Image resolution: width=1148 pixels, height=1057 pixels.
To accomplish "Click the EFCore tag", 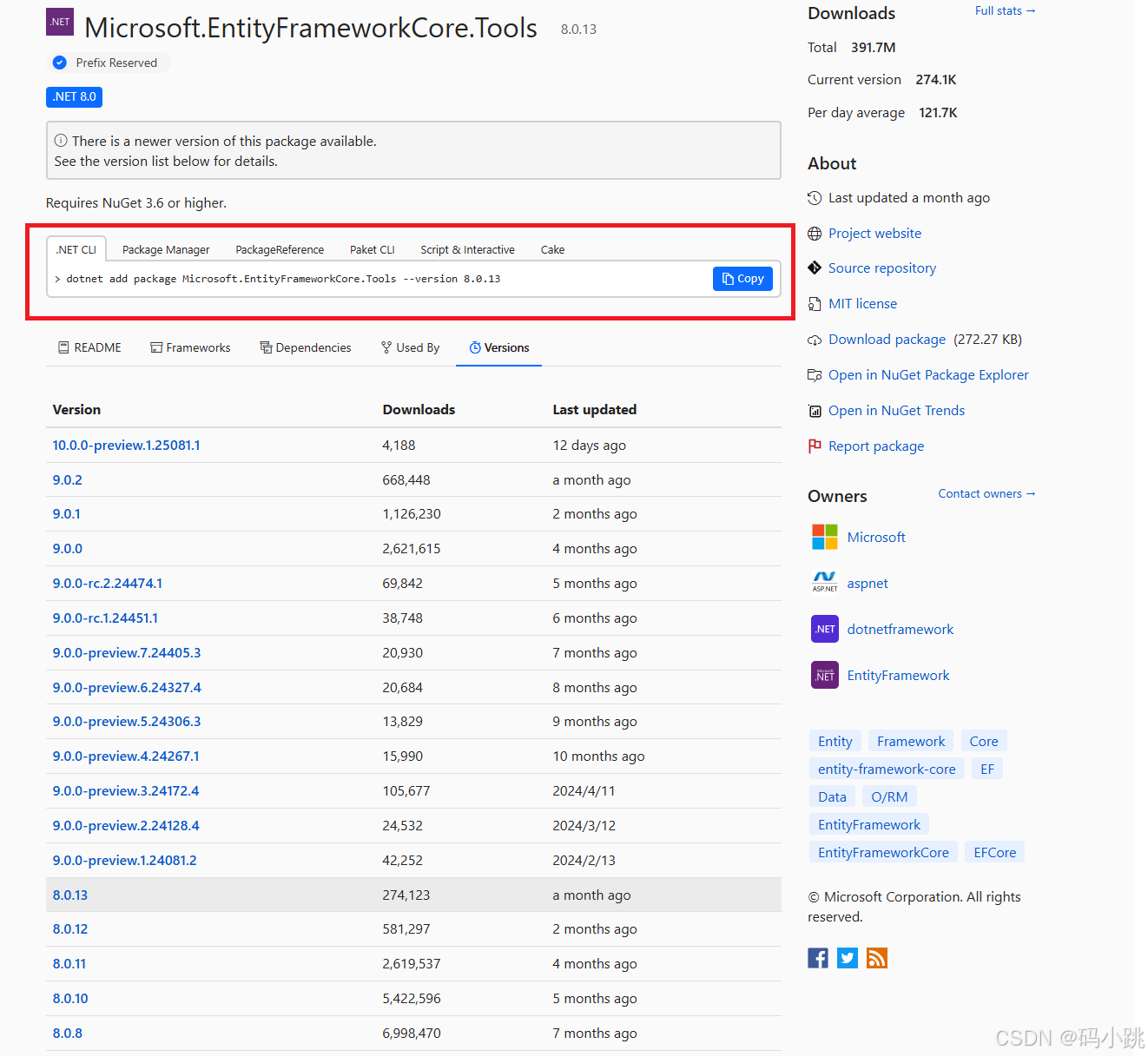I will (x=994, y=852).
